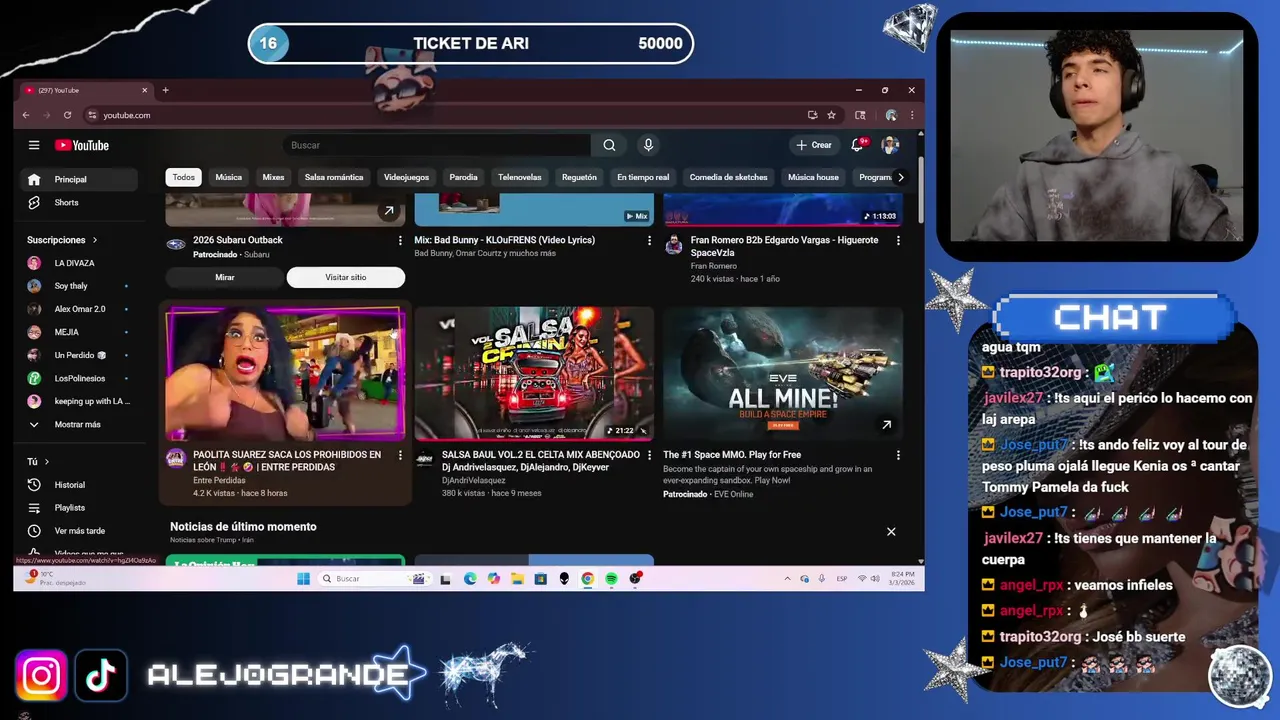This screenshot has height=720, width=1280.
Task: Click Fran Romero channel avatar
Action: coord(674,245)
